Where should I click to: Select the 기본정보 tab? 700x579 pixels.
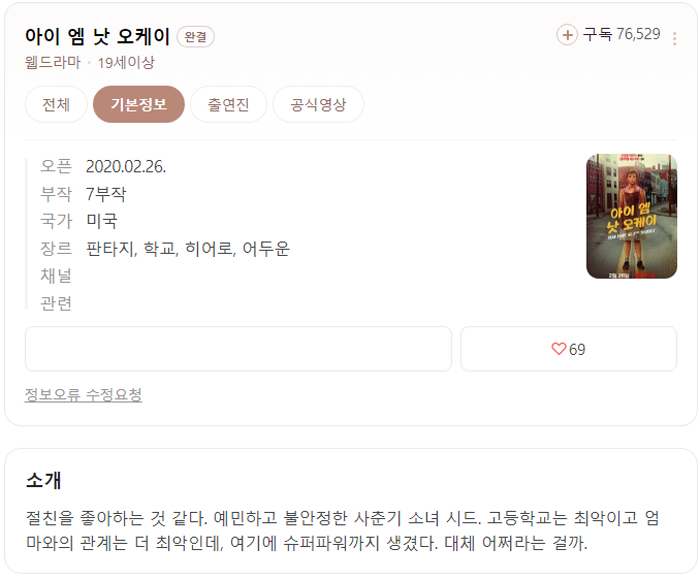(138, 104)
